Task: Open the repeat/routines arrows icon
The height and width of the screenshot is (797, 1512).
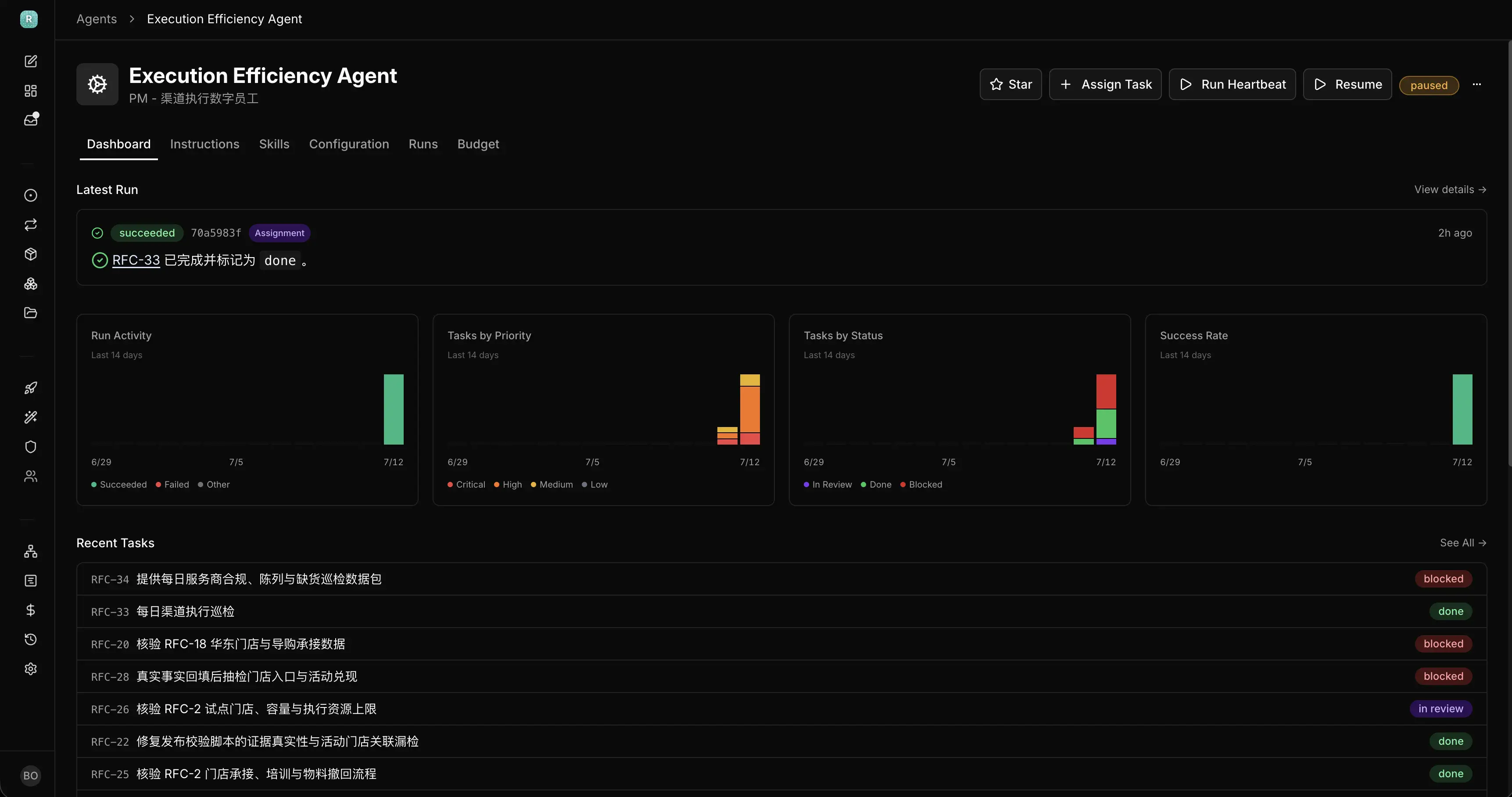Action: point(31,225)
